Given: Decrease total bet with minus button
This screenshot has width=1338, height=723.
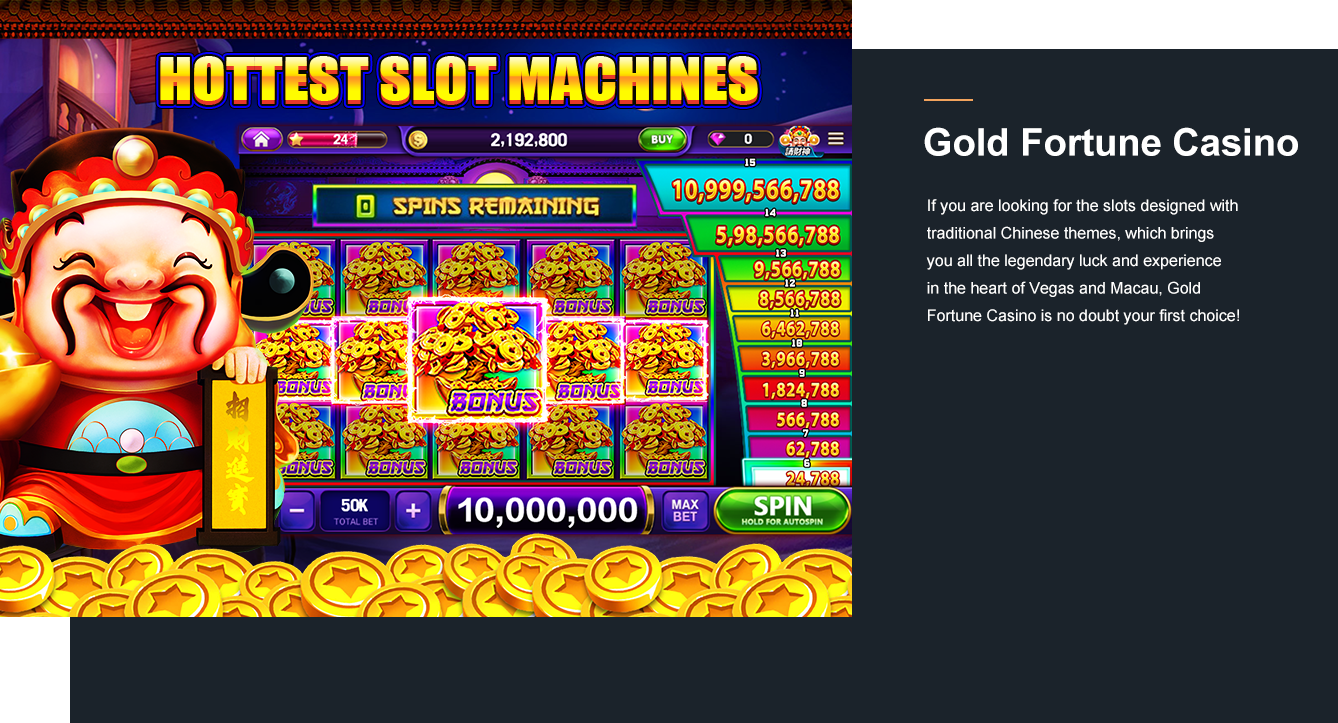Looking at the screenshot, I should point(297,512).
